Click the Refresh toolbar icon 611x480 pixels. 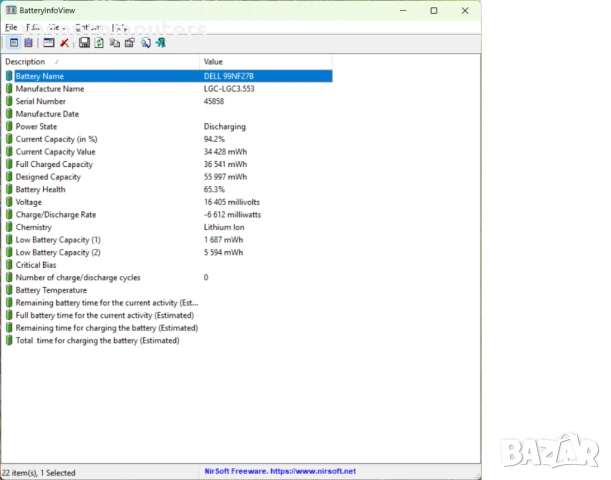pyautogui.click(x=100, y=43)
